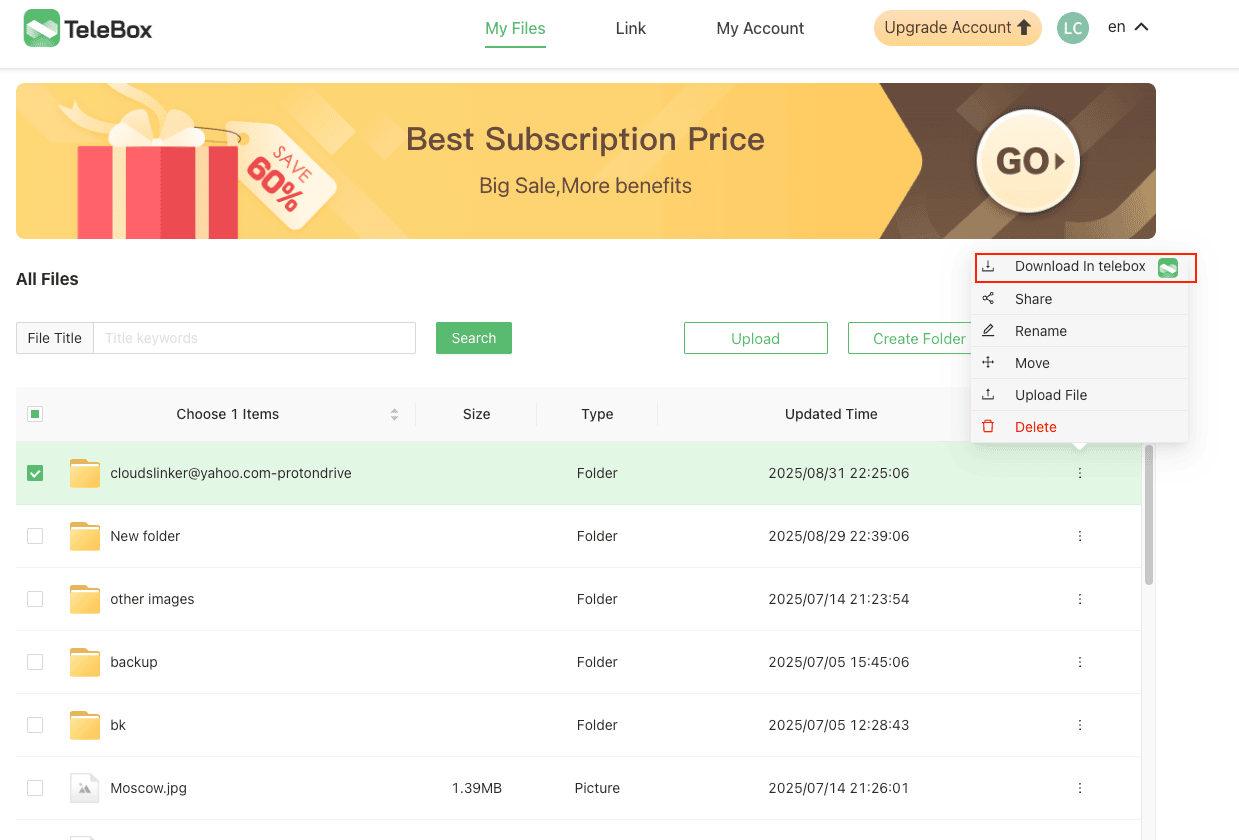Open more options for bk row
The width and height of the screenshot is (1239, 840).
[x=1080, y=725]
